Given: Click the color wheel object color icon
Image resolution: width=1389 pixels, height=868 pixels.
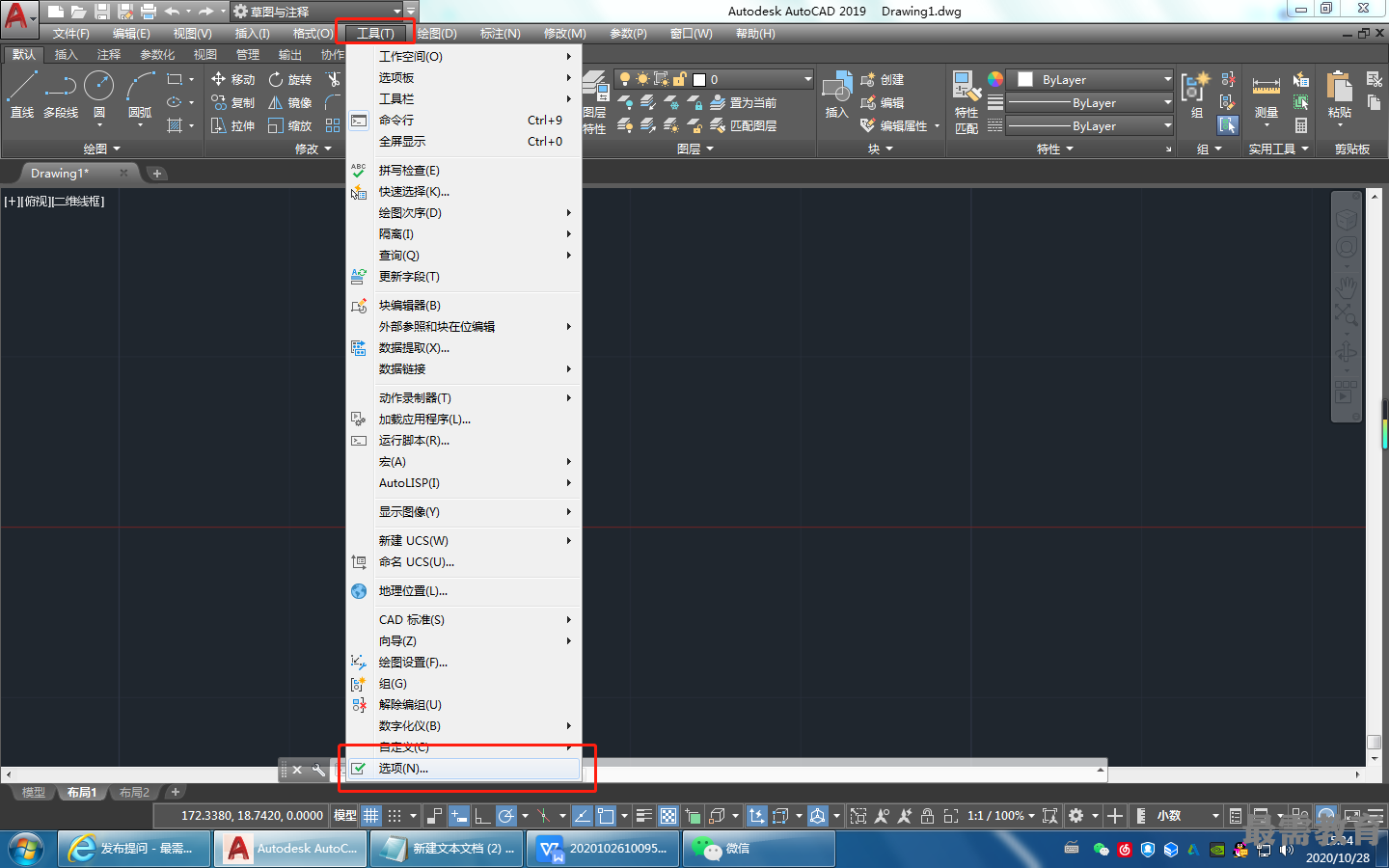Looking at the screenshot, I should (995, 79).
